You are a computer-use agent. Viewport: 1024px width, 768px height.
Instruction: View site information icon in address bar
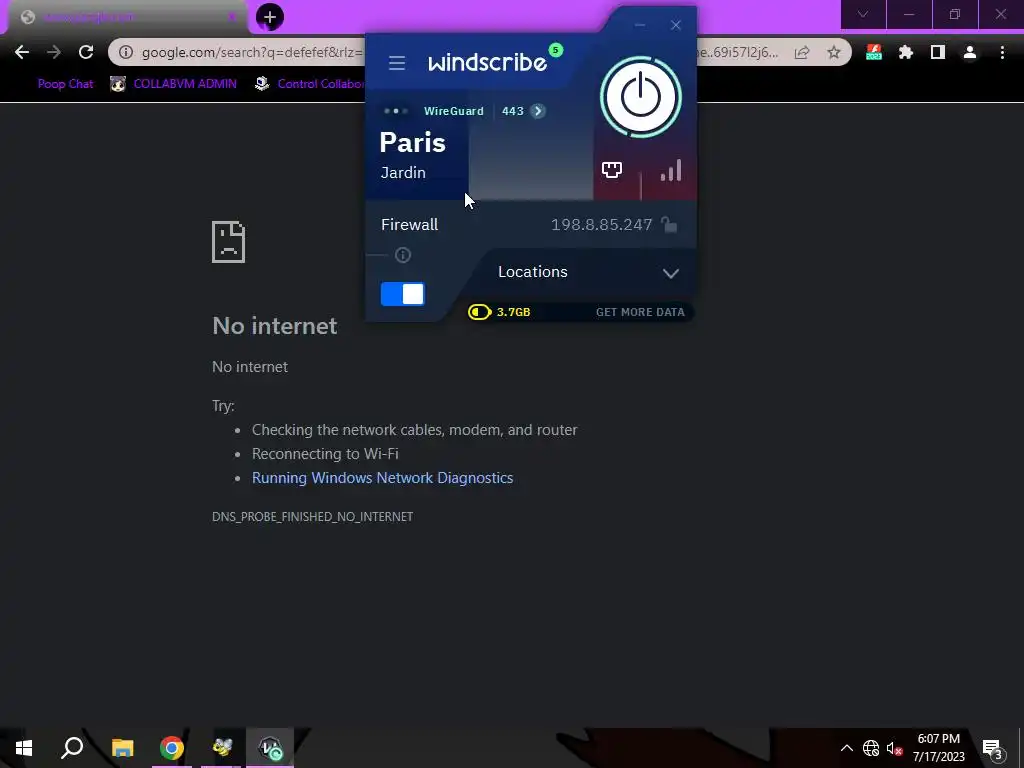(125, 52)
